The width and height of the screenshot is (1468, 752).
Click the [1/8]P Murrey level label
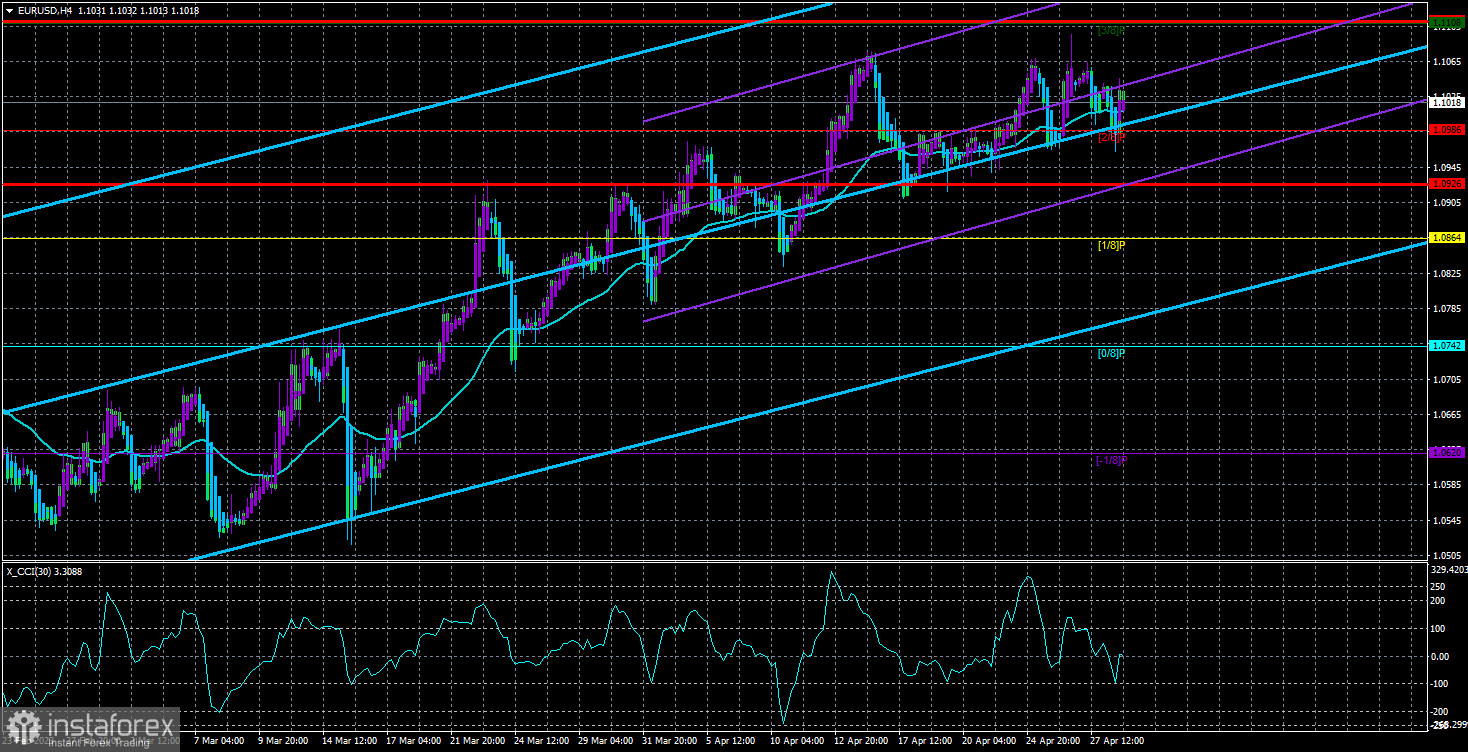(1112, 245)
